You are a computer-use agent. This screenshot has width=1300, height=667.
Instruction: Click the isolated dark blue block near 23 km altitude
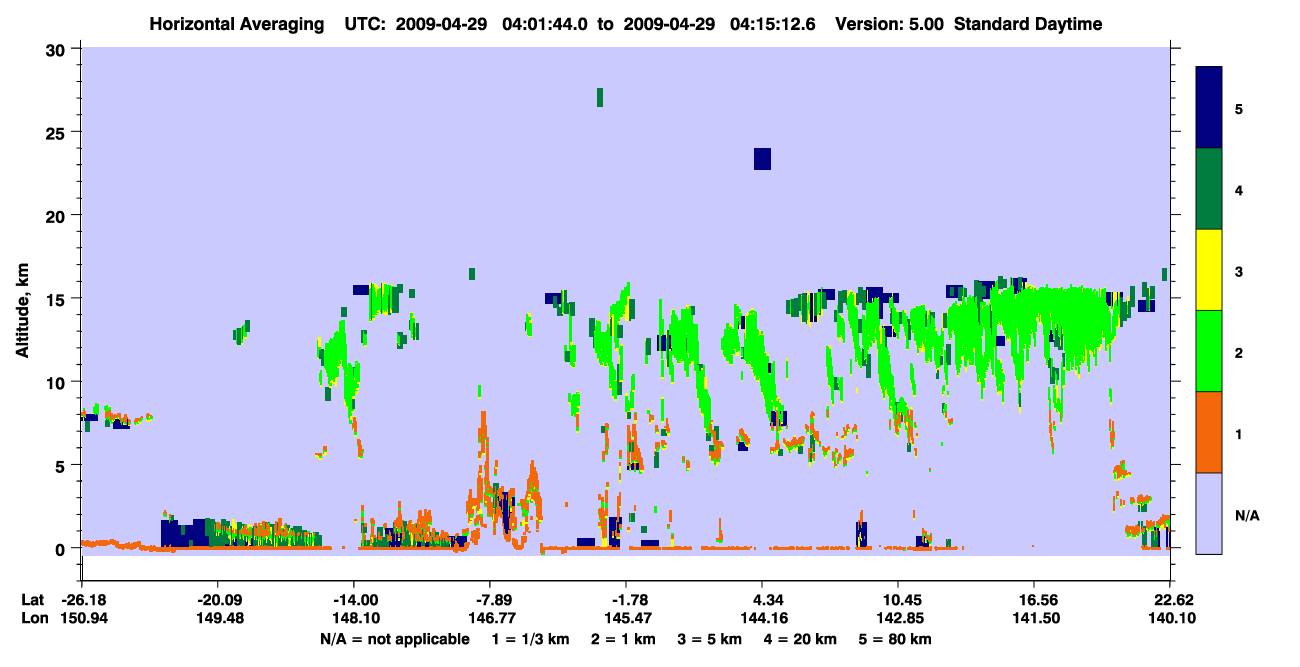762,159
